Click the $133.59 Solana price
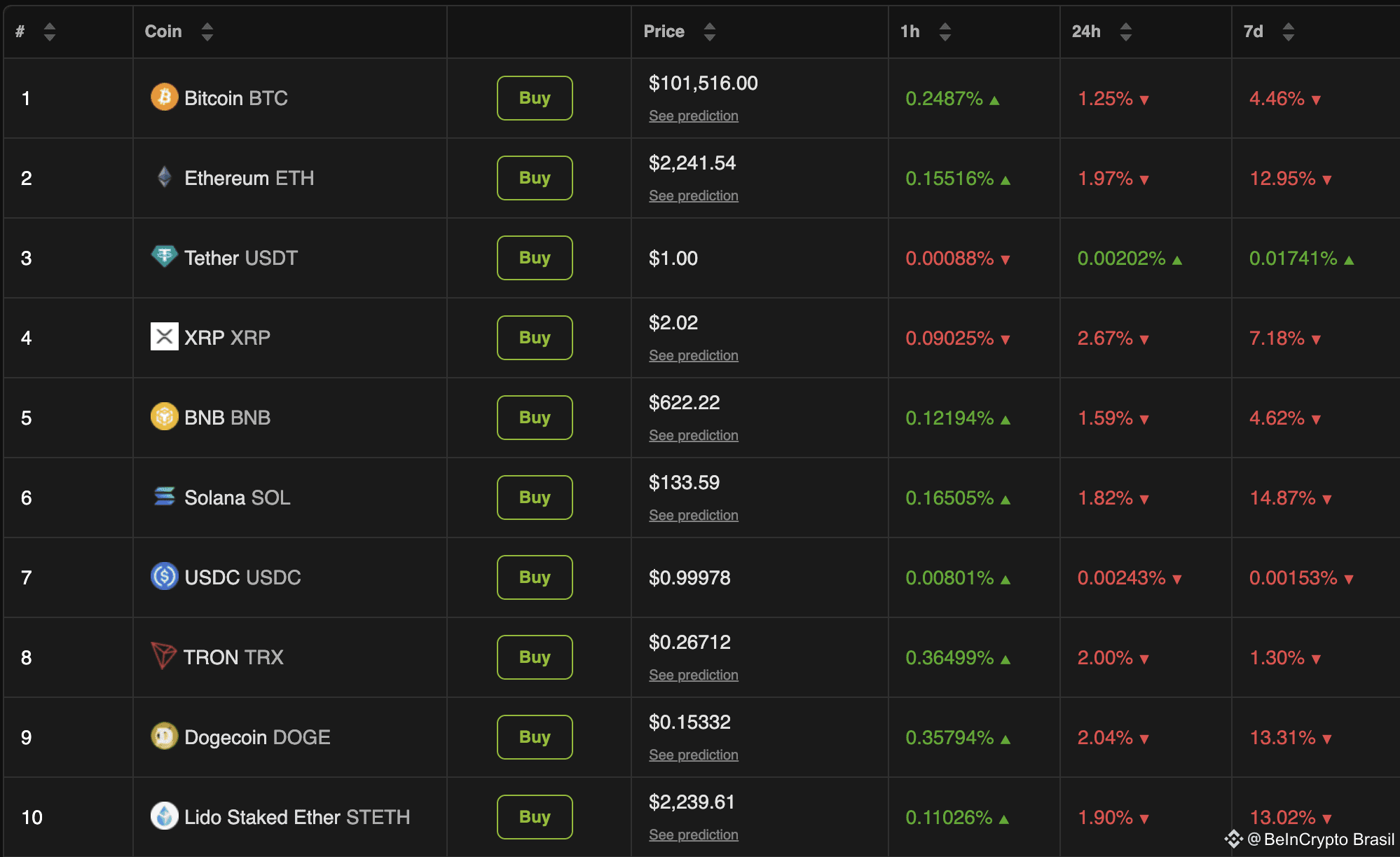This screenshot has width=1400, height=857. tap(685, 483)
